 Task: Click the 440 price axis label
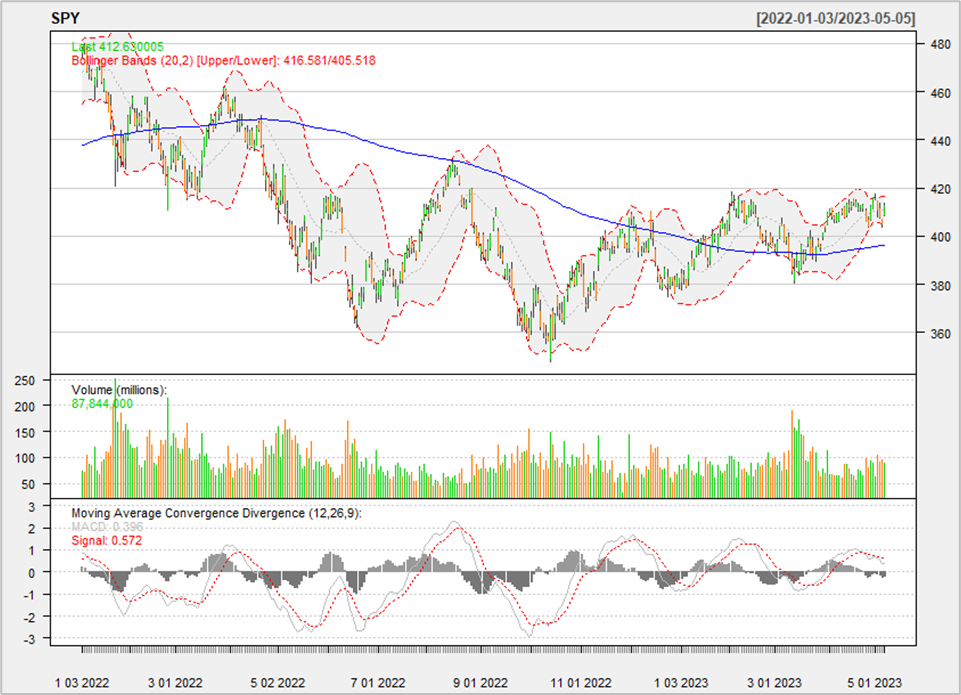[941, 140]
